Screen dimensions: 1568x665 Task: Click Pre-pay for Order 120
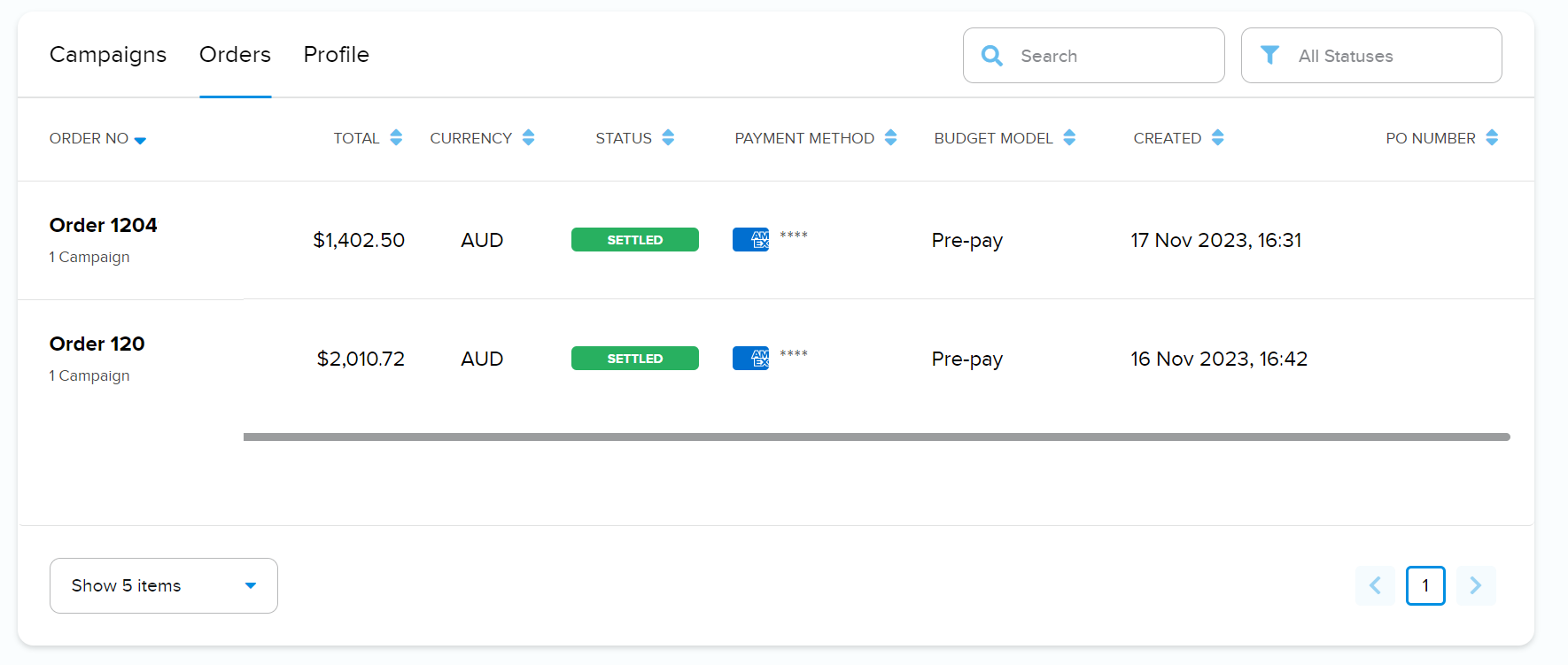point(967,360)
